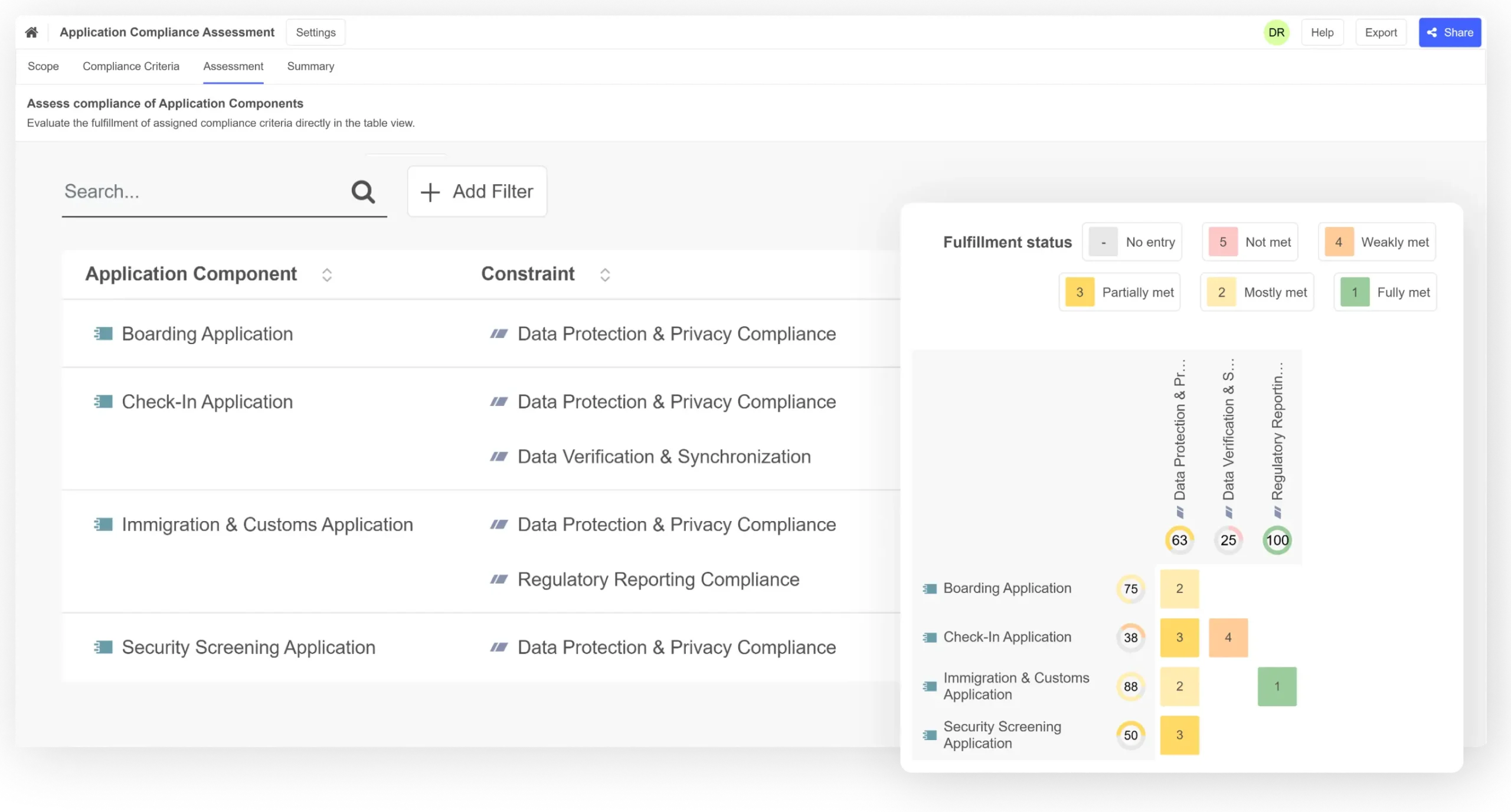The width and height of the screenshot is (1511, 812).
Task: Click the Mostly met legend chip
Action: click(x=1257, y=292)
